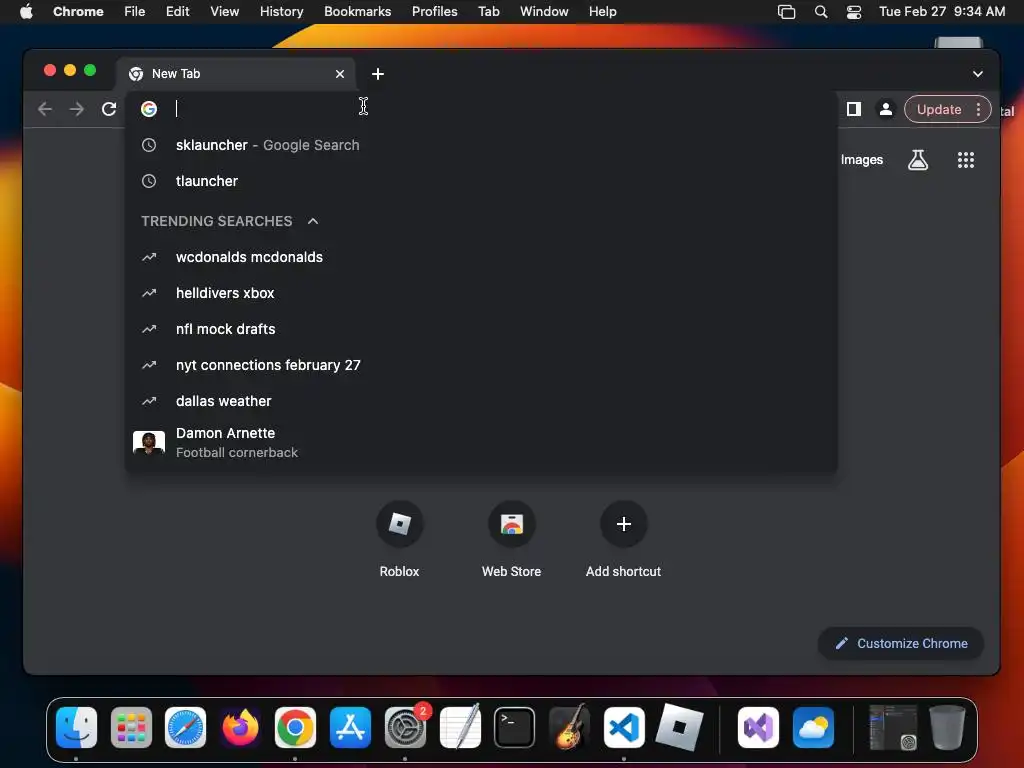Open Terminal from the dock
This screenshot has height=768, width=1024.
[515, 728]
